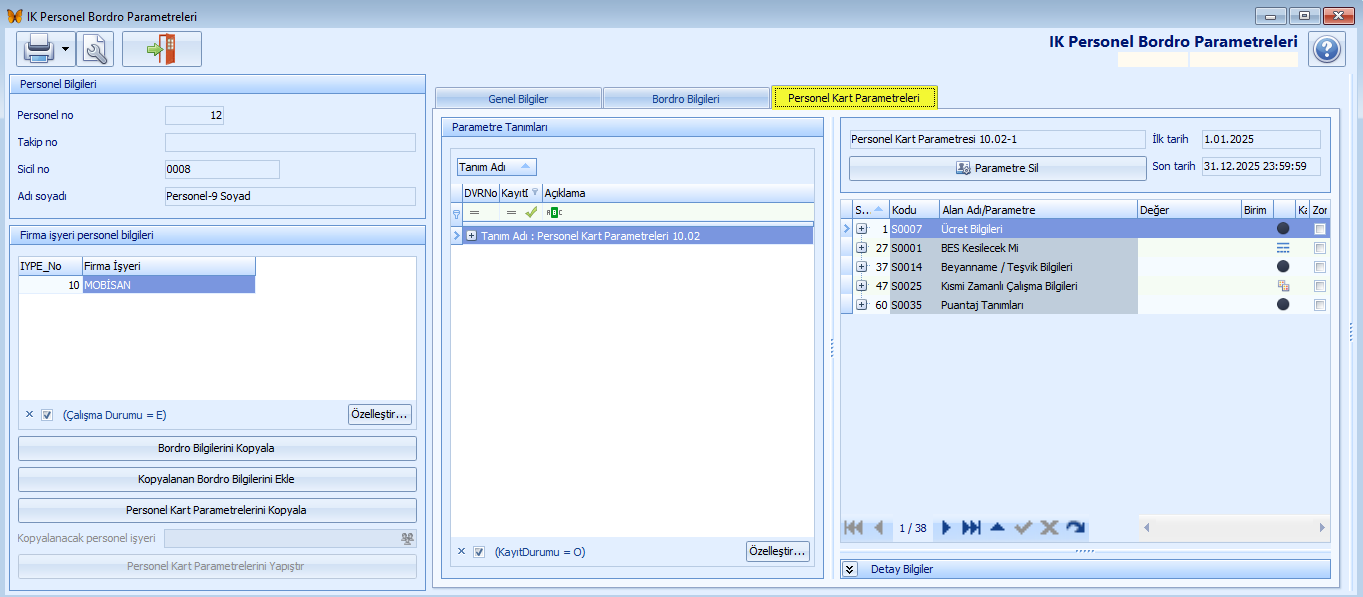Jump to last record in grid navigator
The height and width of the screenshot is (597, 1363).
pos(971,528)
